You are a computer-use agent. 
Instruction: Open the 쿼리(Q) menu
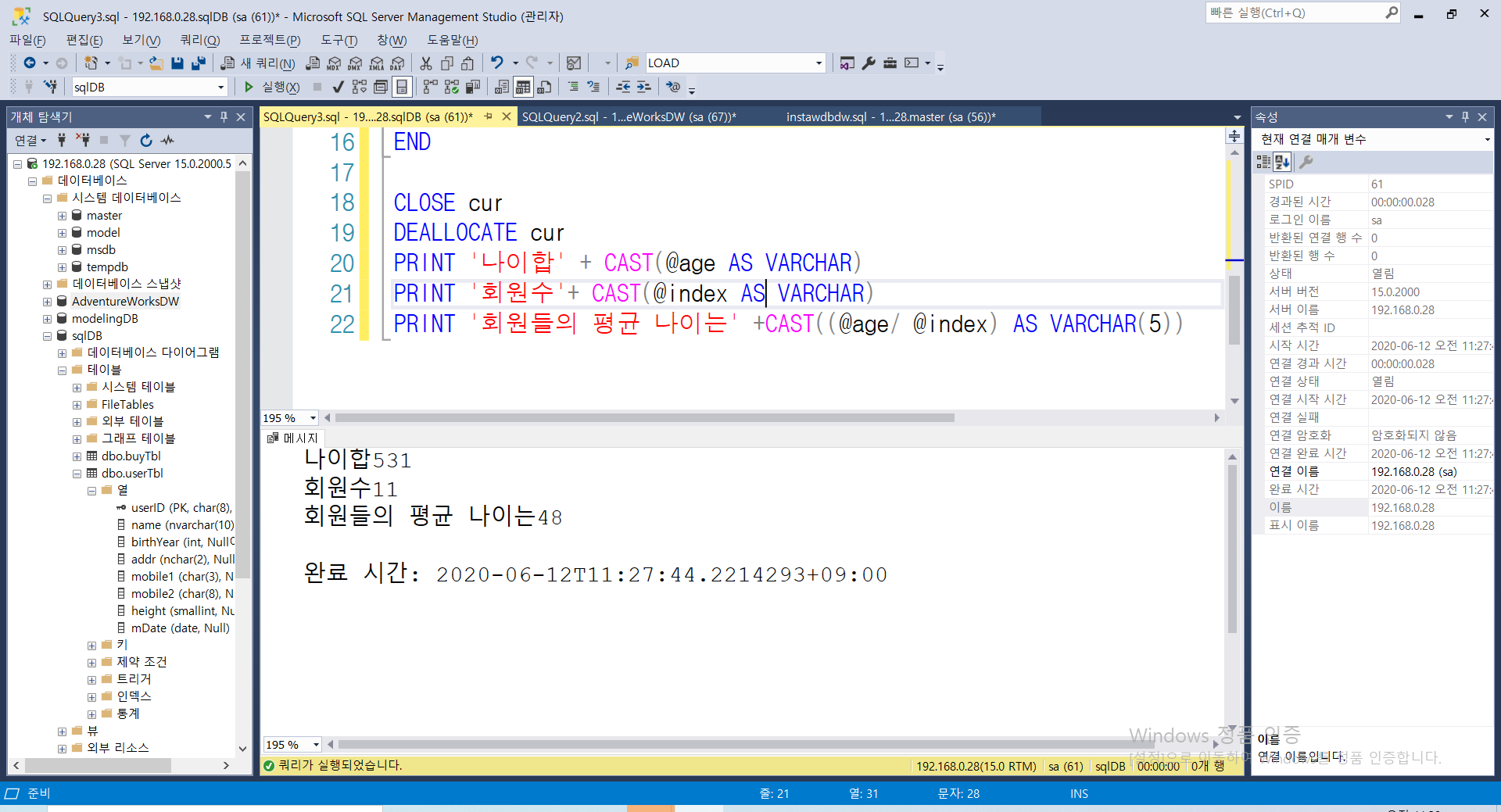200,40
